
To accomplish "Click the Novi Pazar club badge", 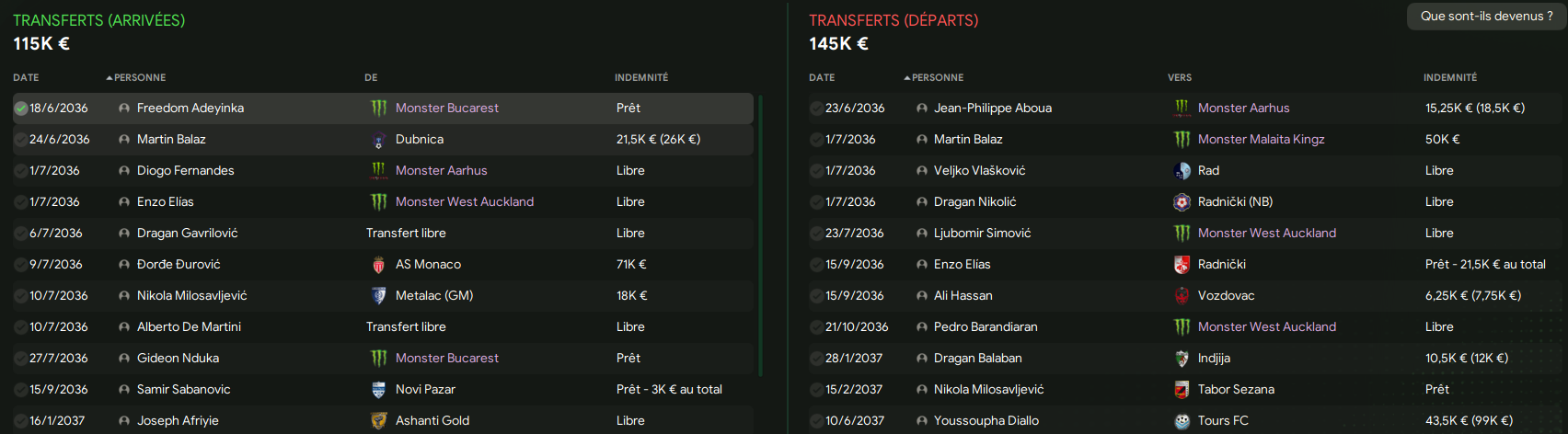I will tap(378, 390).
